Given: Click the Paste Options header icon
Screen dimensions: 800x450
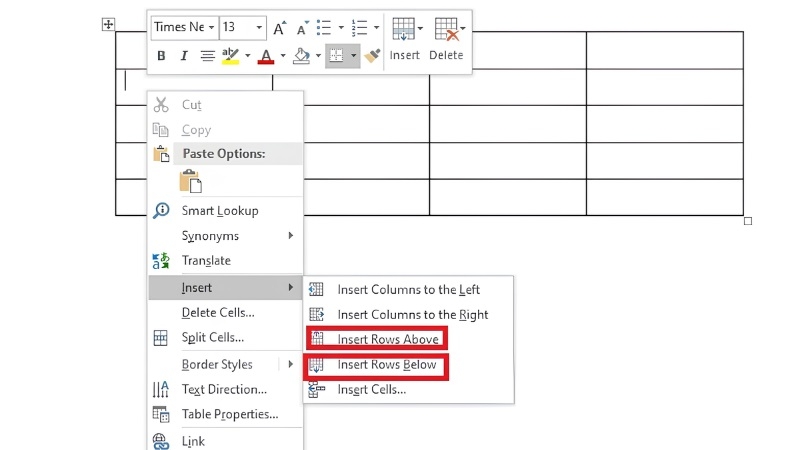Looking at the screenshot, I should click(161, 154).
